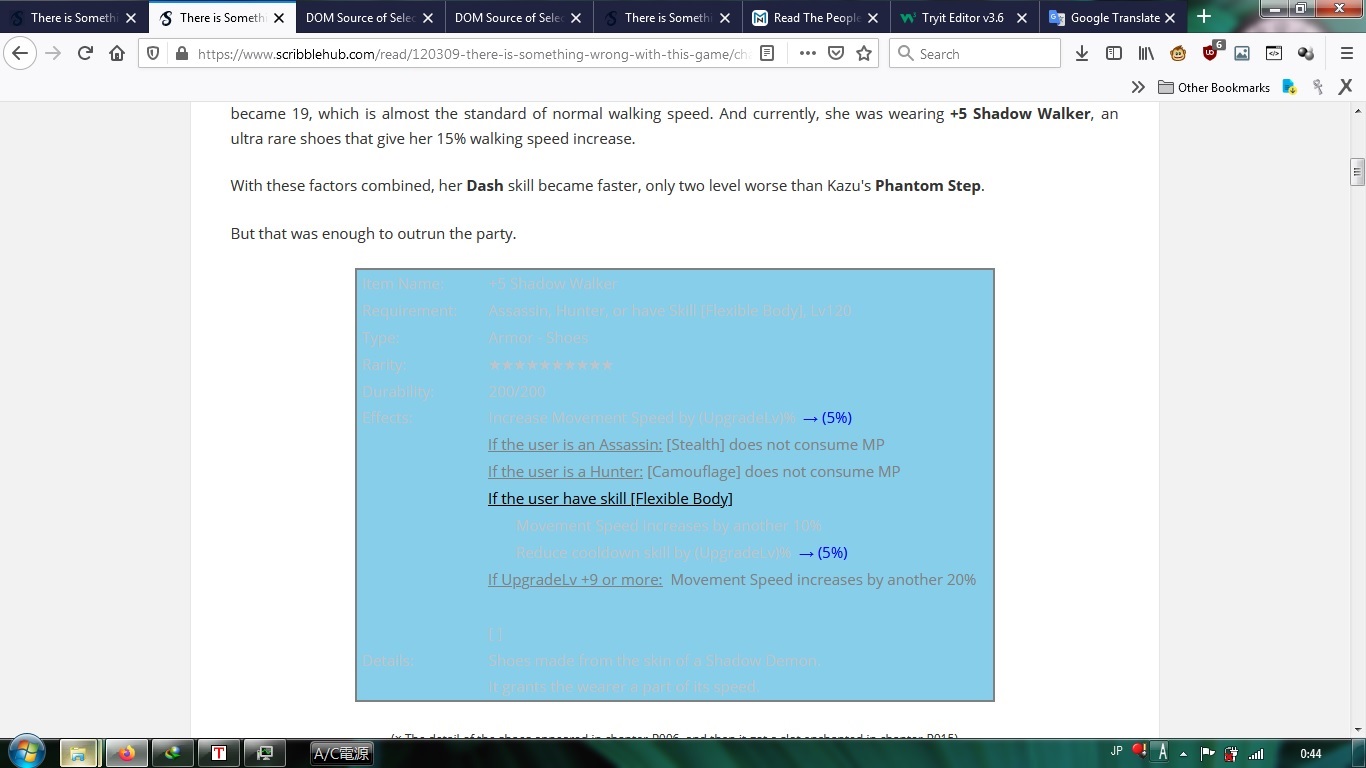Click the Greasemonkey monkey icon
The height and width of the screenshot is (768, 1366).
coord(1178,54)
